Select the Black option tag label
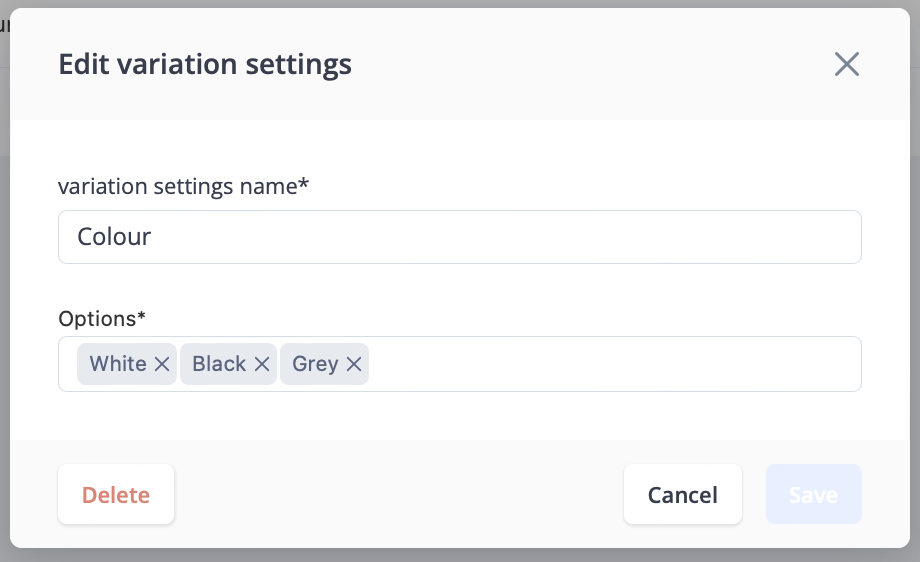920x562 pixels. 219,364
